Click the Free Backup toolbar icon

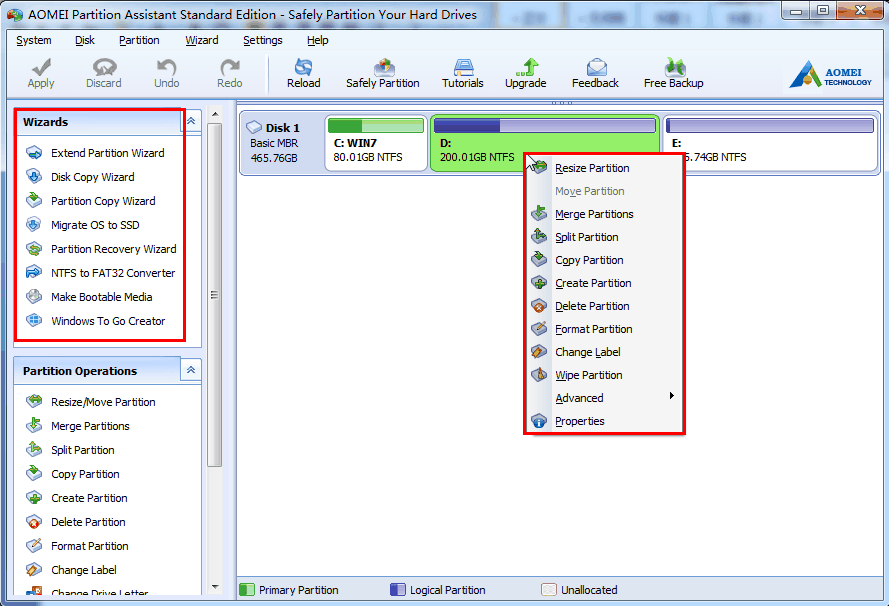tap(674, 67)
